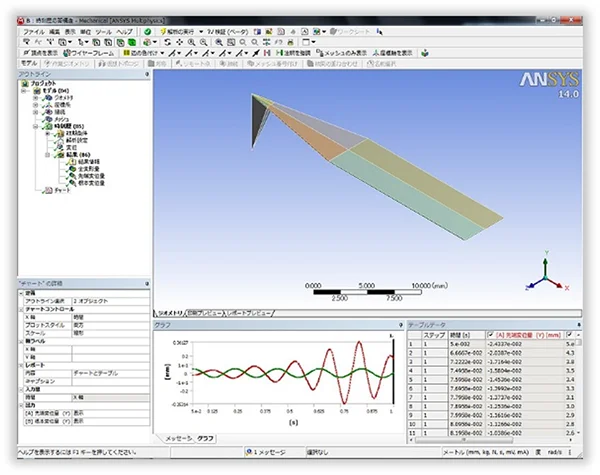Click the random colors icon after 座標軸を表示
Screen dimensions: 600x475
(424, 53)
